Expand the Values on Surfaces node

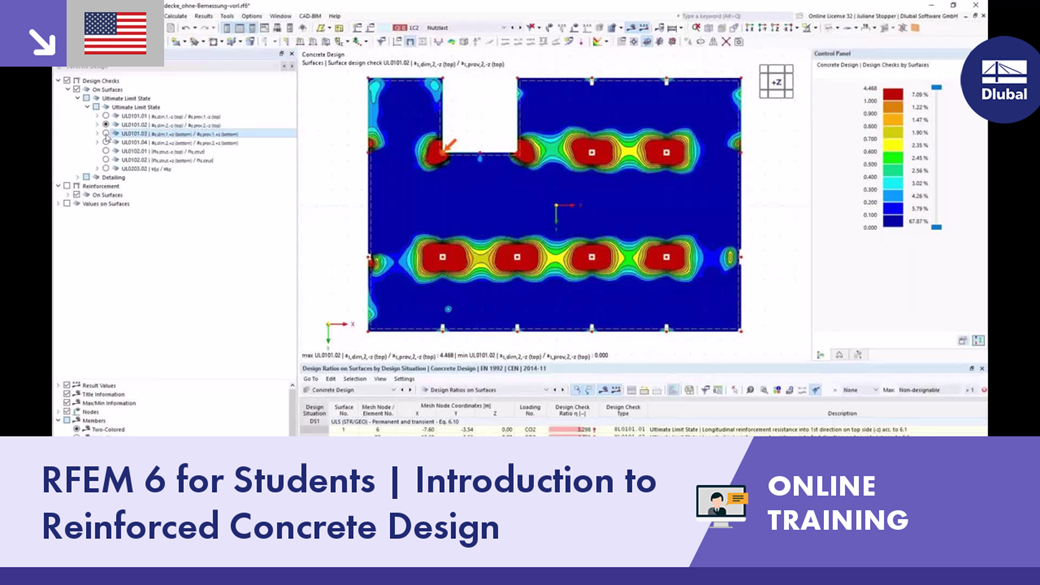pos(58,204)
